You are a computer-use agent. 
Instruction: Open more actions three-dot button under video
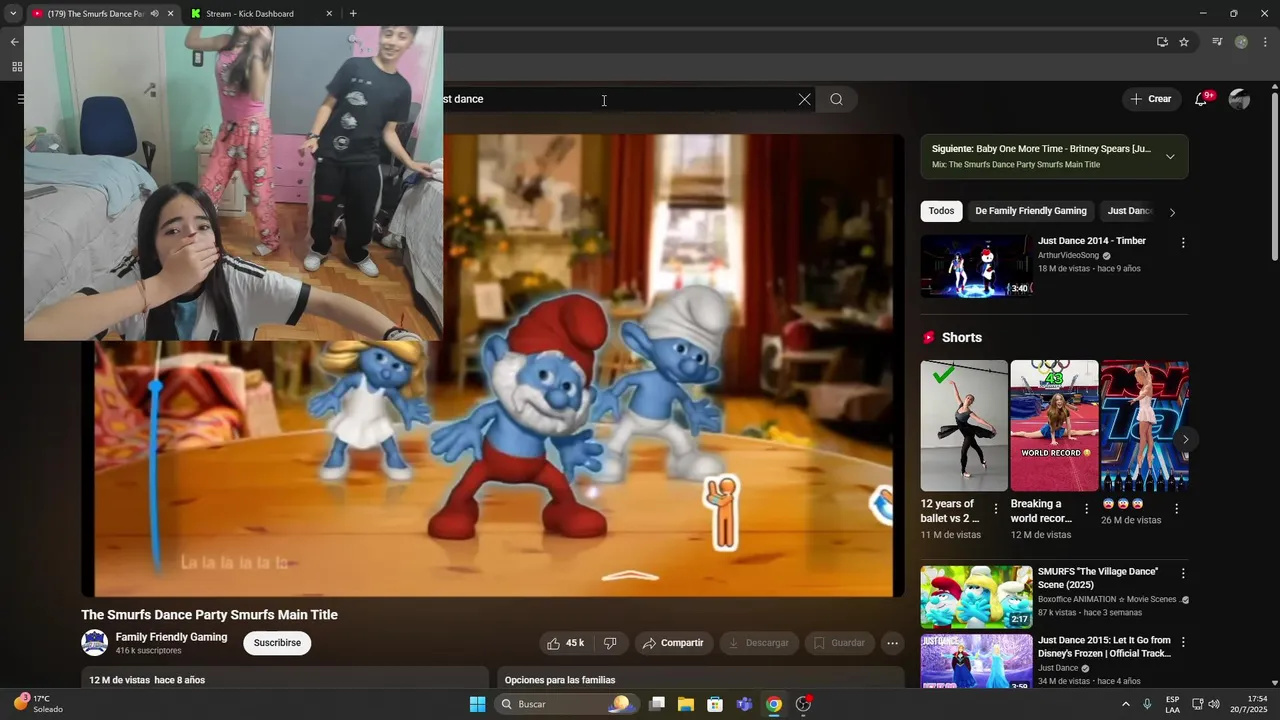coord(893,643)
